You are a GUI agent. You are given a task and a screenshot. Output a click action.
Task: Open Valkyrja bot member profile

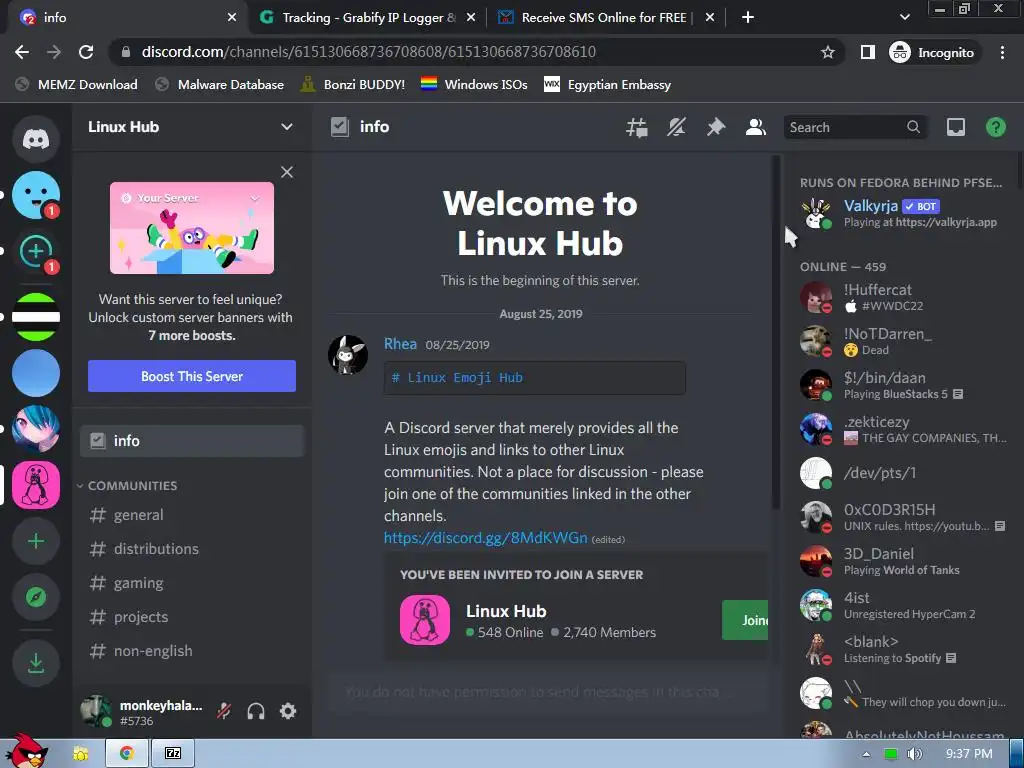coord(903,214)
